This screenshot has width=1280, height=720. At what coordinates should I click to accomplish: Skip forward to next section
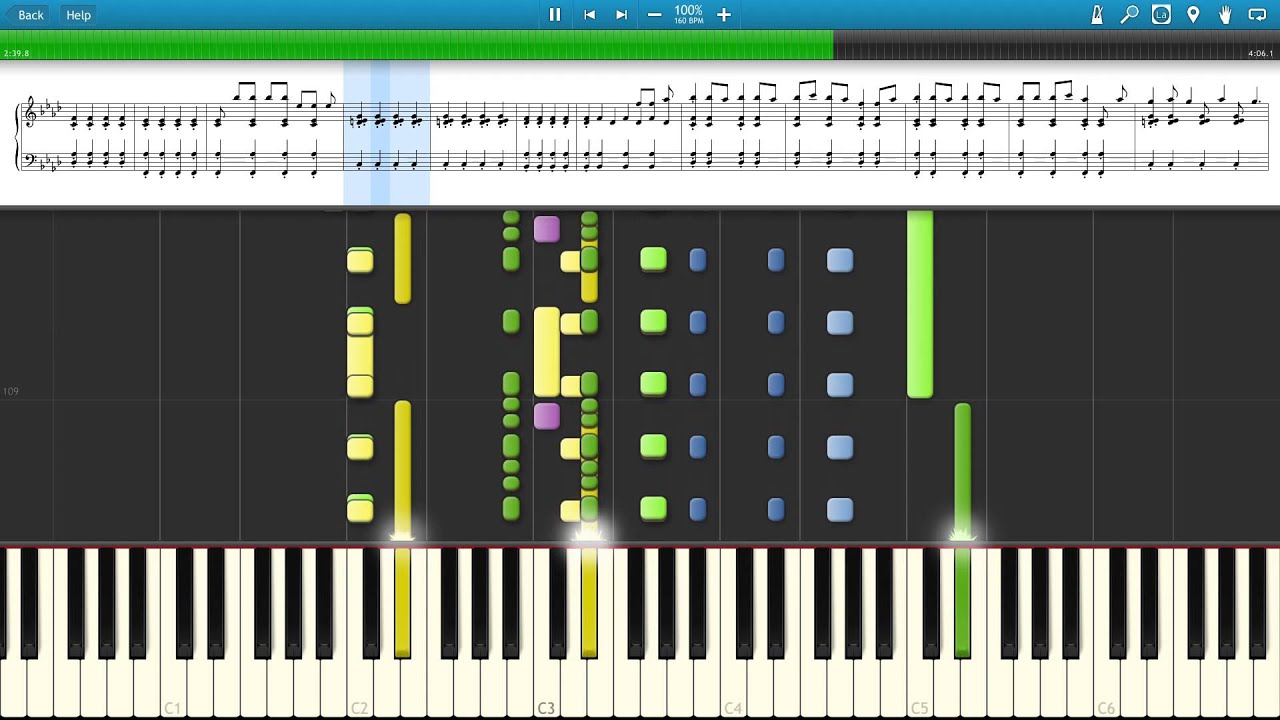[621, 15]
